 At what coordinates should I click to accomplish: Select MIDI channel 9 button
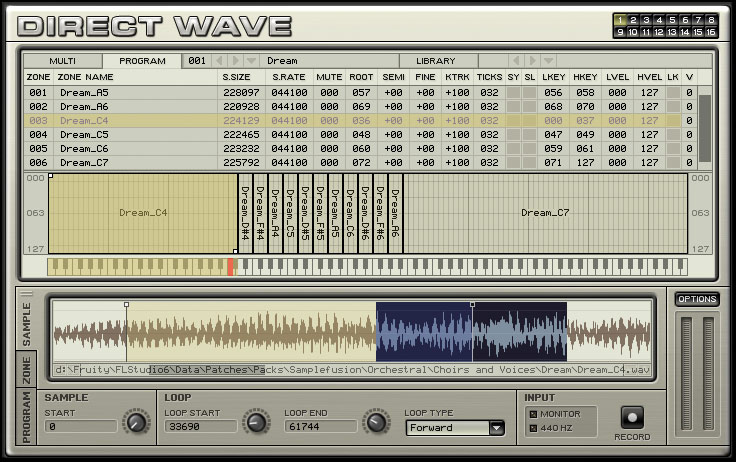(x=620, y=32)
